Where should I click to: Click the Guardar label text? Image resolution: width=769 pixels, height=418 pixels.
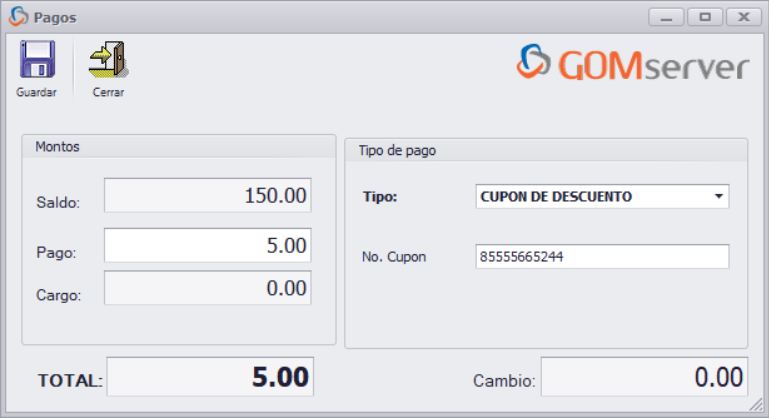(36, 92)
